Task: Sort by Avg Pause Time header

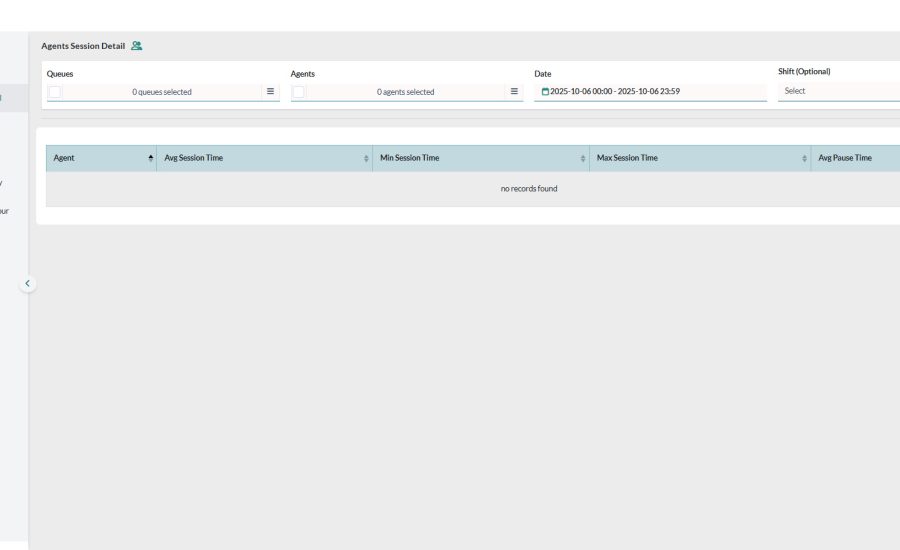Action: point(845,158)
